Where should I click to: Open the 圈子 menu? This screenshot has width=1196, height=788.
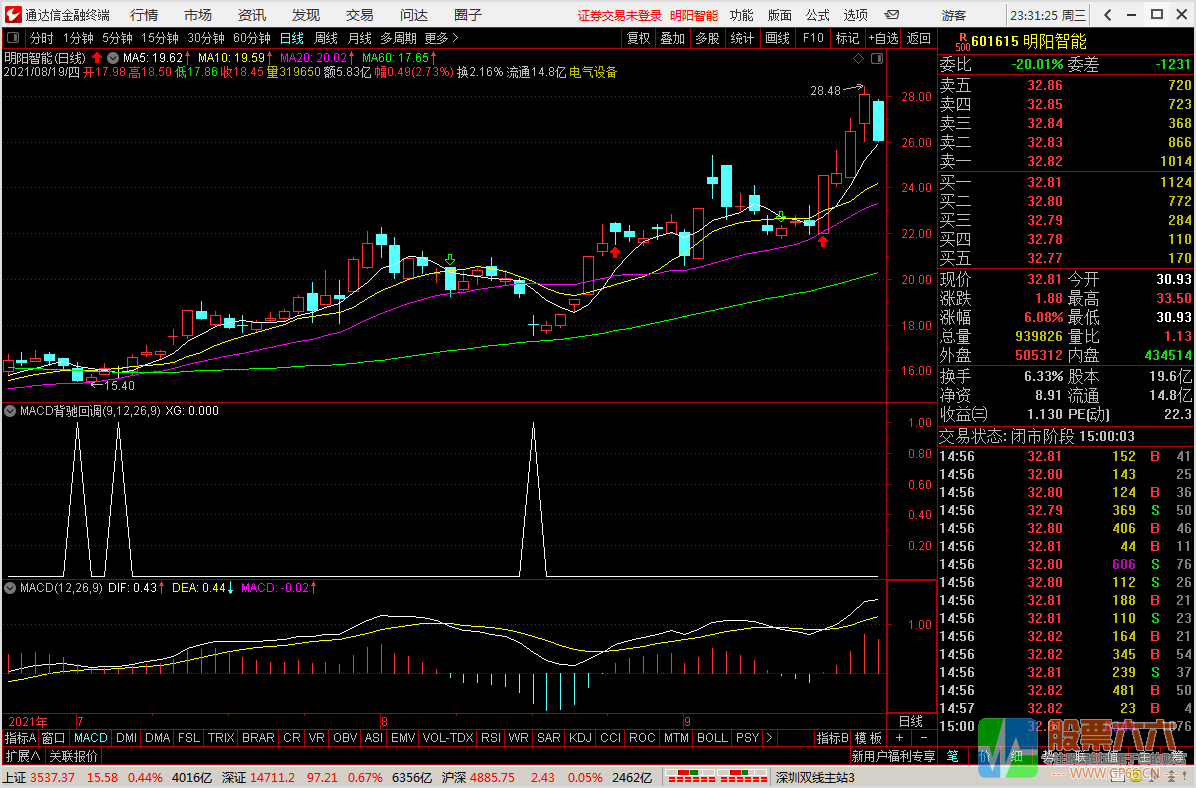pyautogui.click(x=468, y=14)
